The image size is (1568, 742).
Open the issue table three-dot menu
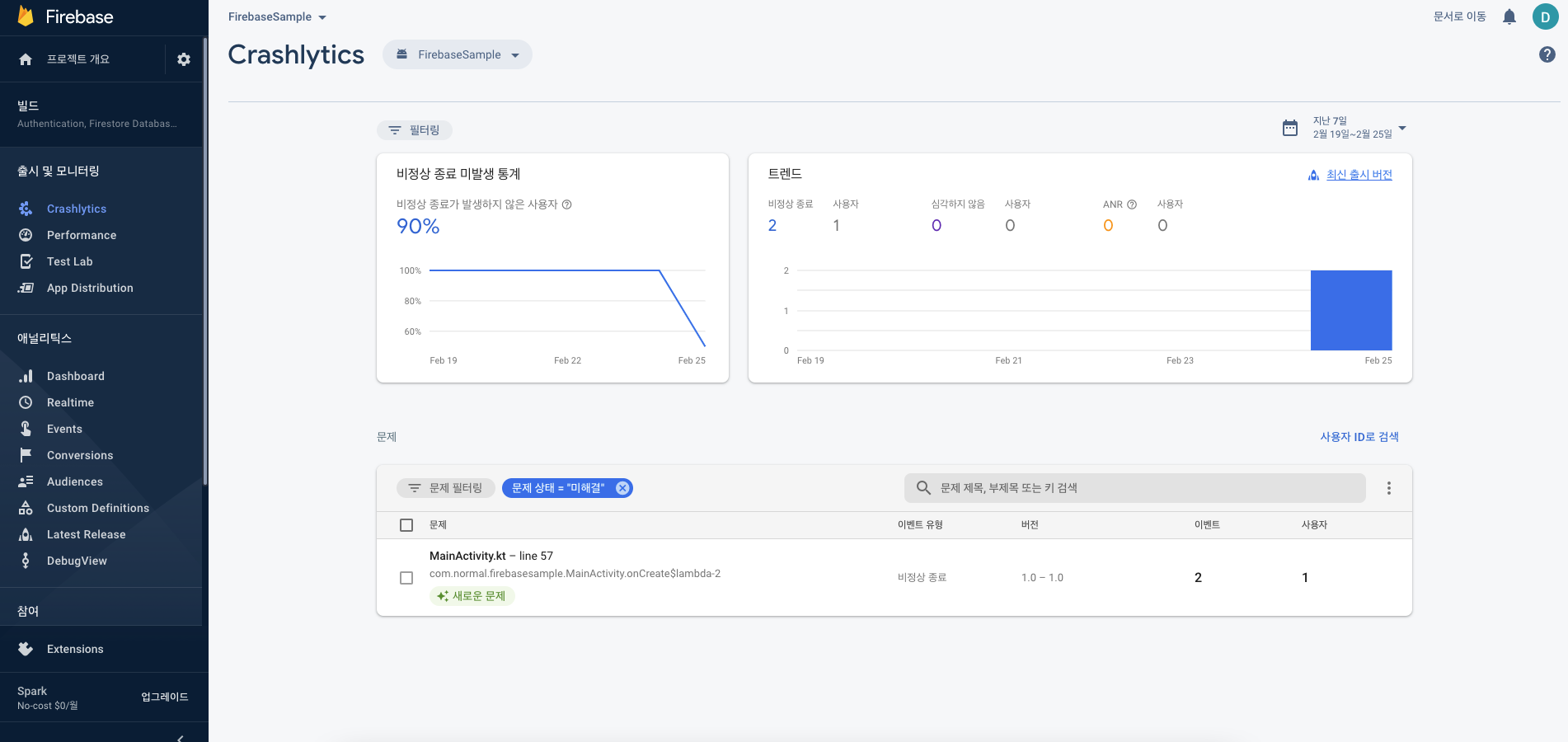pyautogui.click(x=1389, y=488)
